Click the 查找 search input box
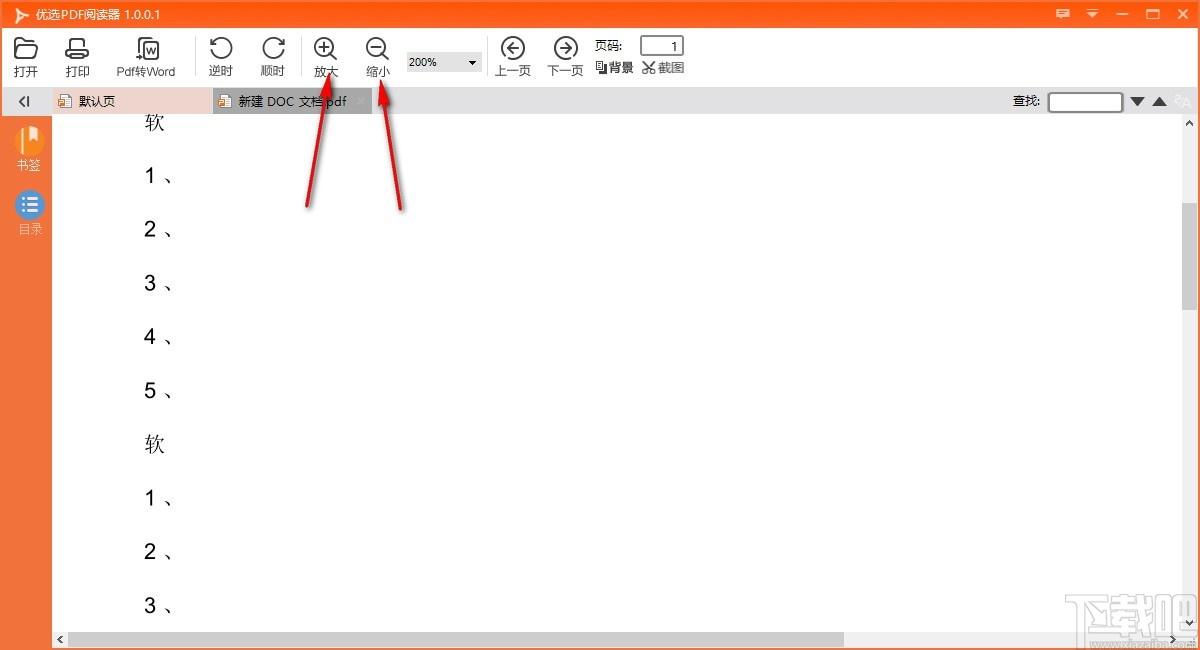The image size is (1200, 650). 1085,101
